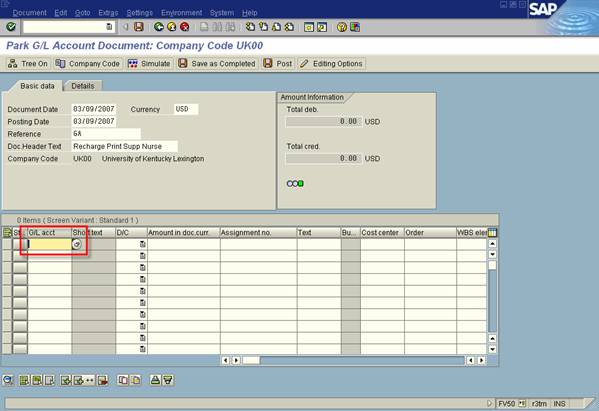Click the line item Details magnifier icon
The image size is (599, 411).
(8, 380)
